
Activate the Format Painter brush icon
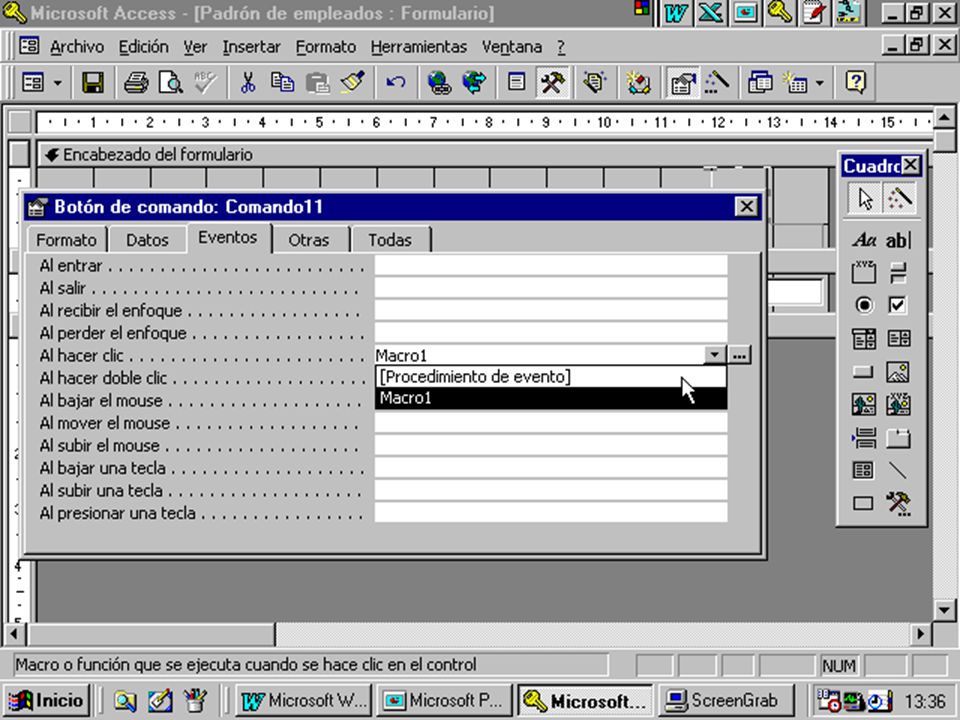(x=353, y=83)
